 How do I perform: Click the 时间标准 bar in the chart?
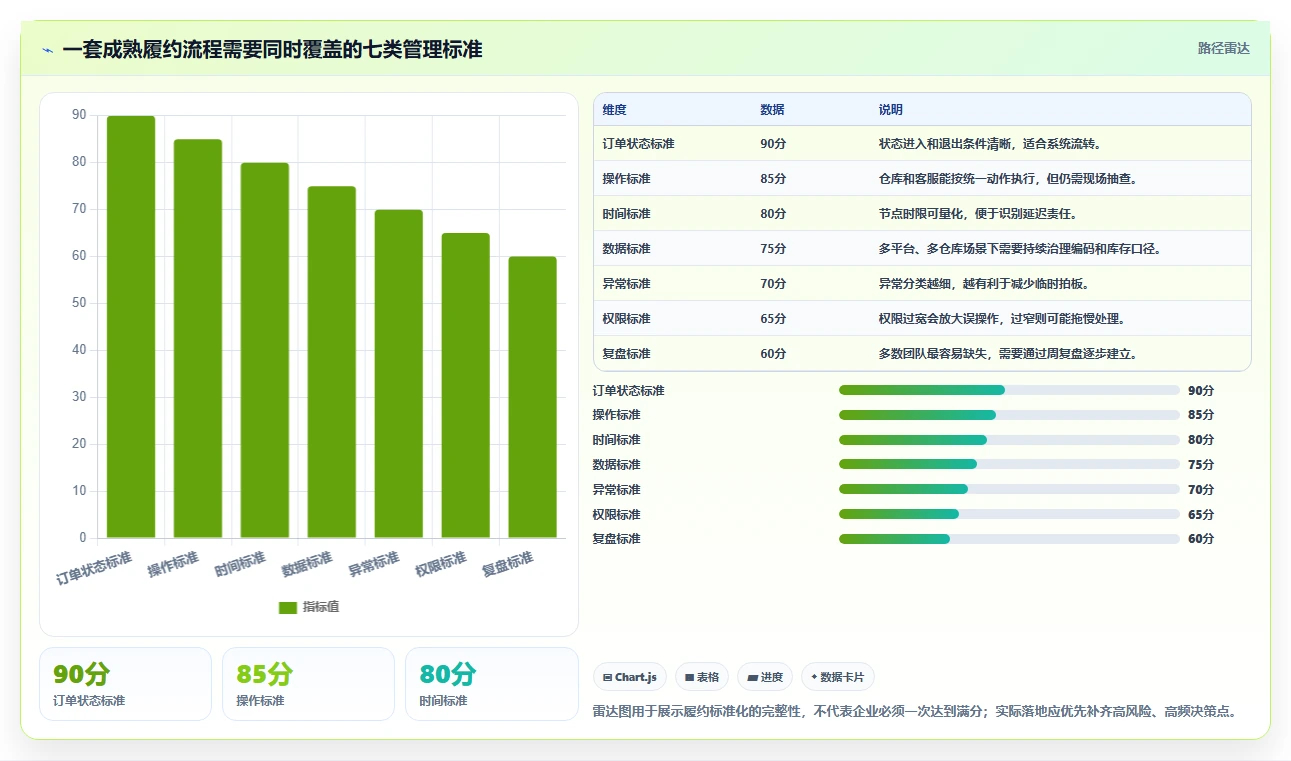(265, 350)
